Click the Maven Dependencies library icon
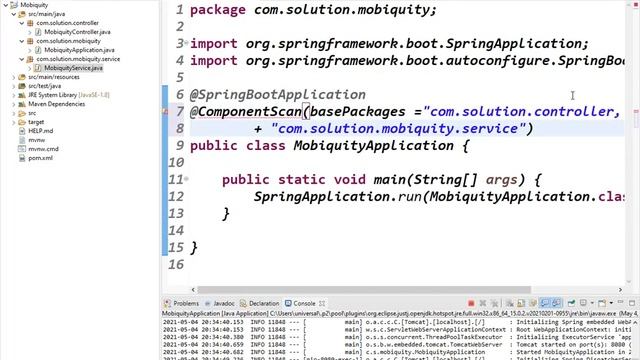640x360 pixels. point(22,104)
